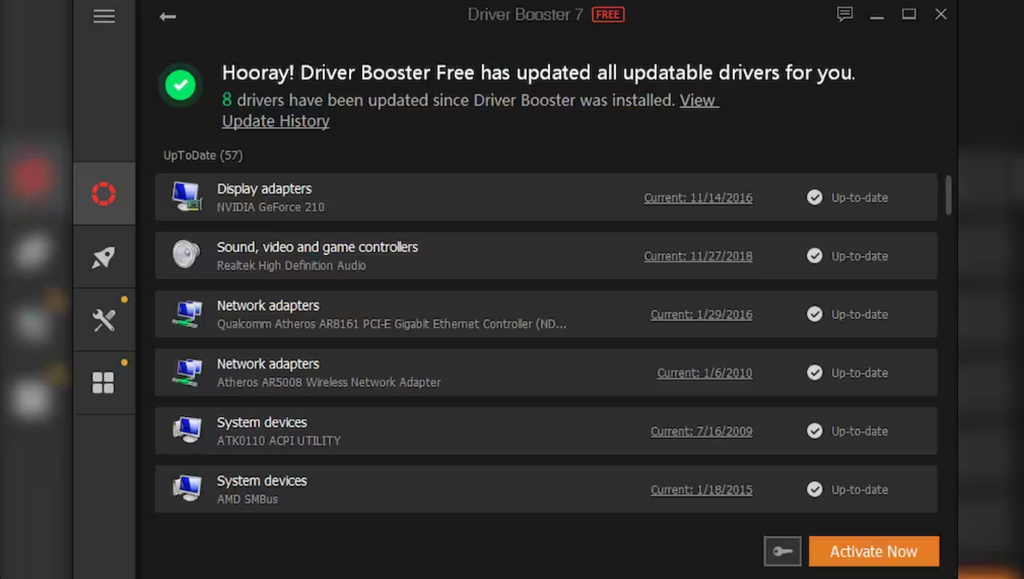1024x579 pixels.
Task: Click the audio device icon beside Realtek row
Action: coord(187,255)
